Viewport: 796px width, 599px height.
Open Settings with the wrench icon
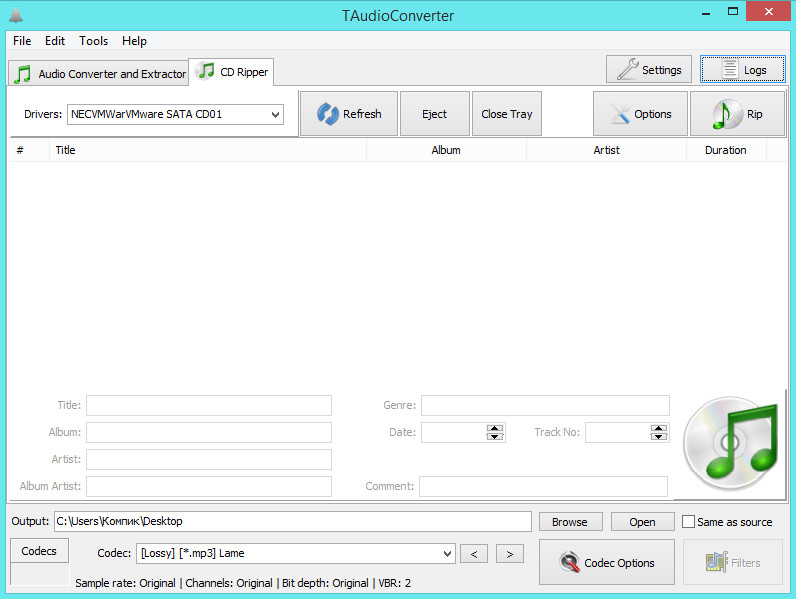[649, 70]
